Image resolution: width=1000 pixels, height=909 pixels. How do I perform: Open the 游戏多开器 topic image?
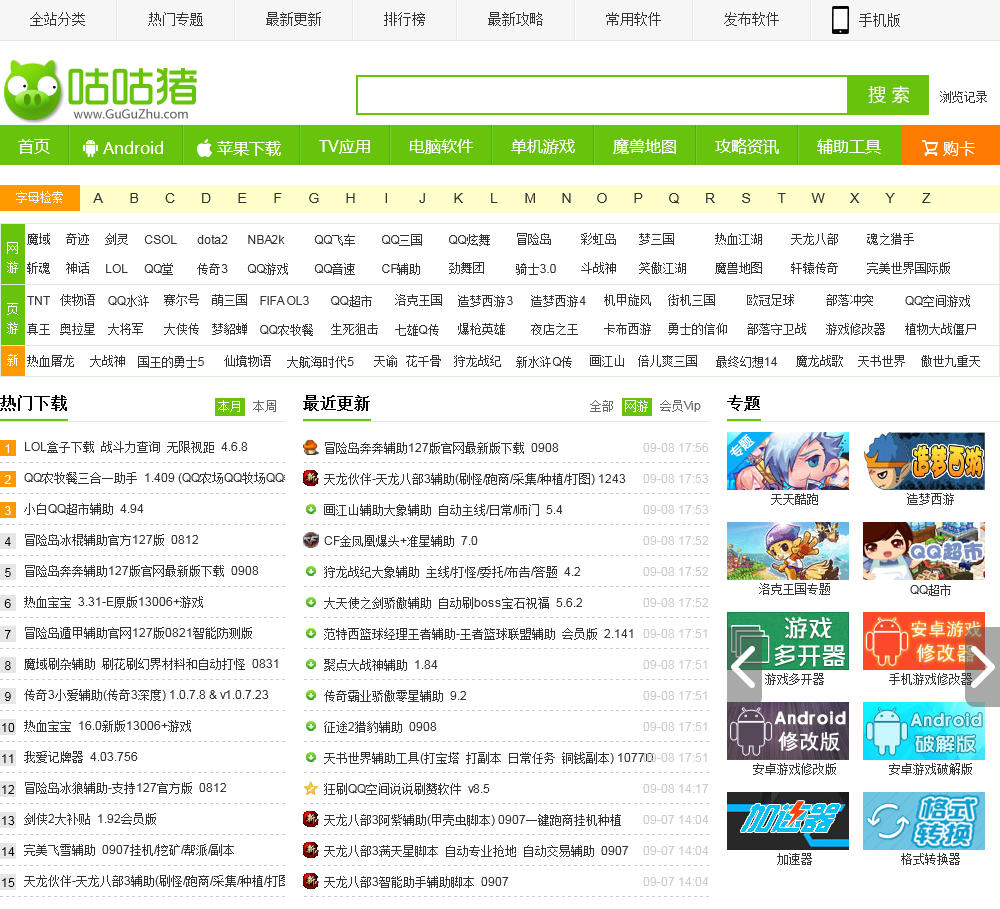[x=788, y=641]
